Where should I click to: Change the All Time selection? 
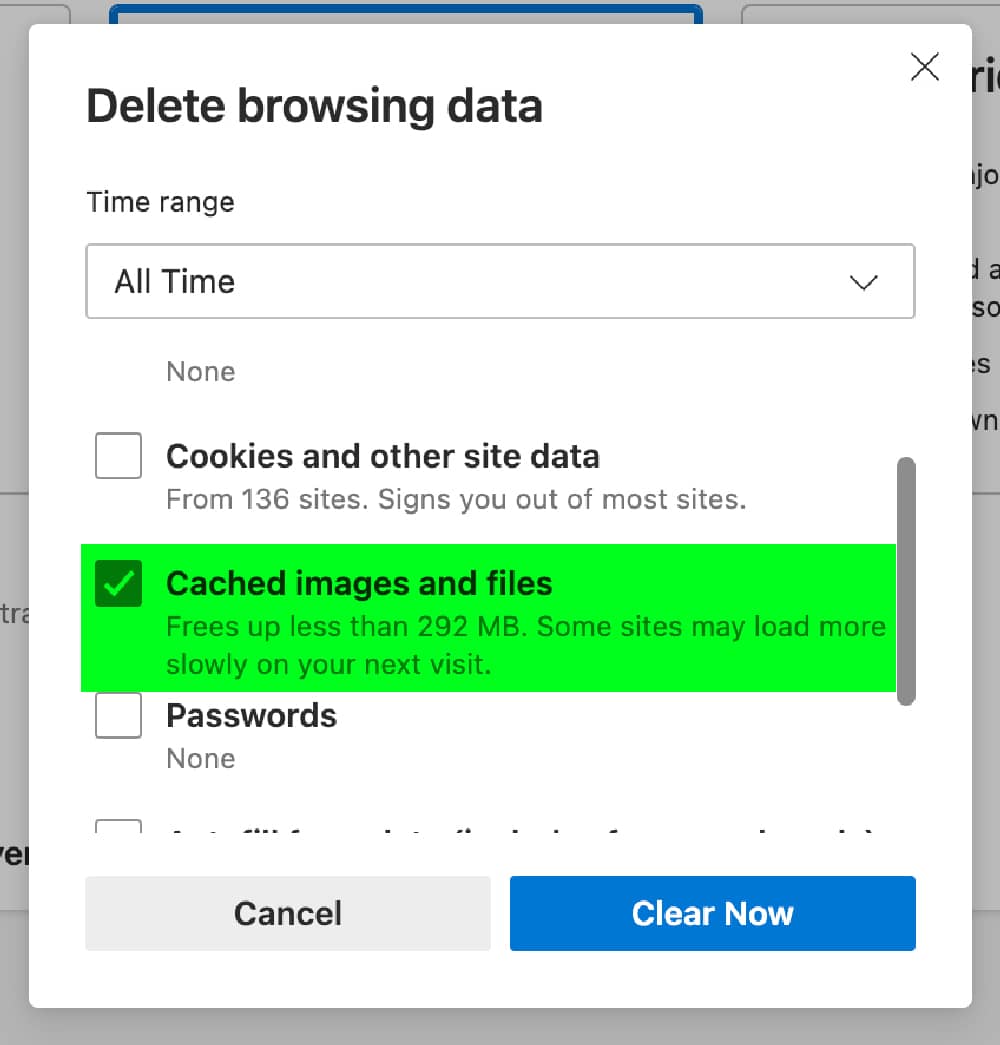tap(500, 282)
